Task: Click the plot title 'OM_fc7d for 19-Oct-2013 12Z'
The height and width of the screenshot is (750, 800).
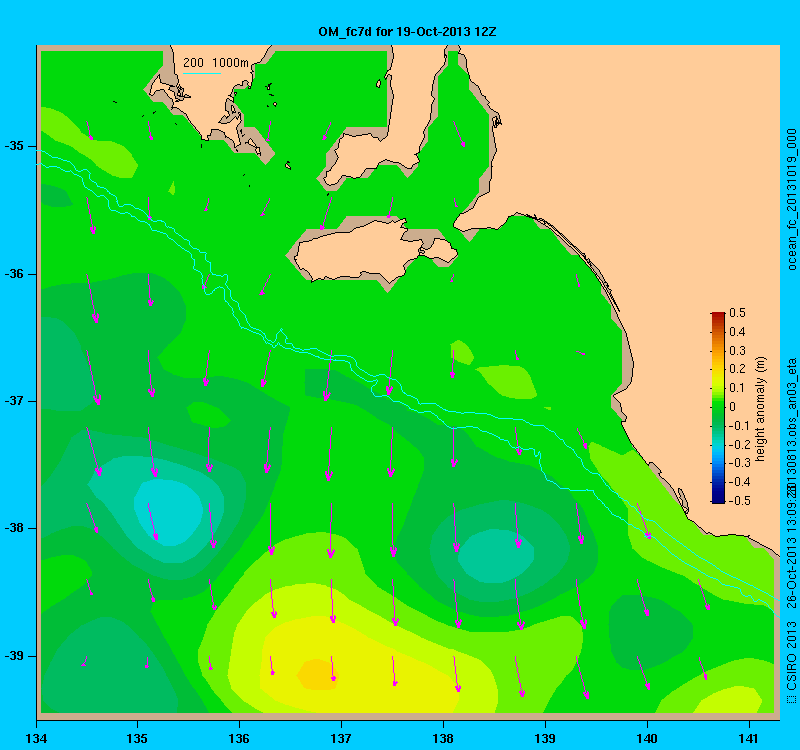Action: pos(407,32)
